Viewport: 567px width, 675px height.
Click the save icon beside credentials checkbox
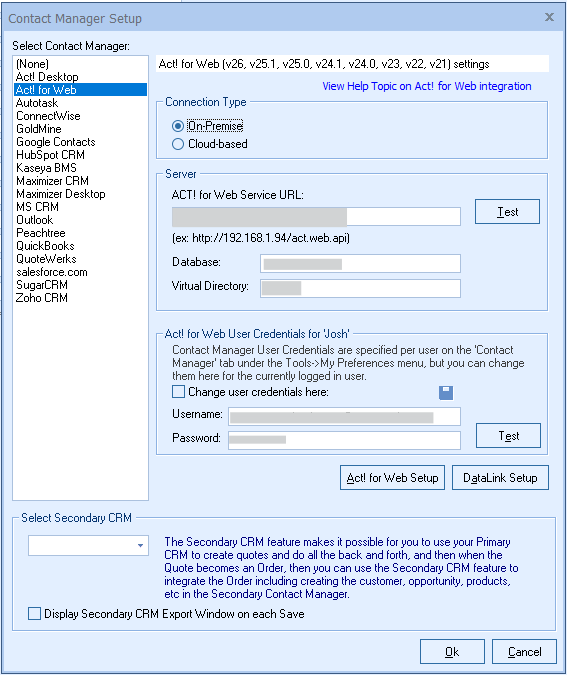446,392
